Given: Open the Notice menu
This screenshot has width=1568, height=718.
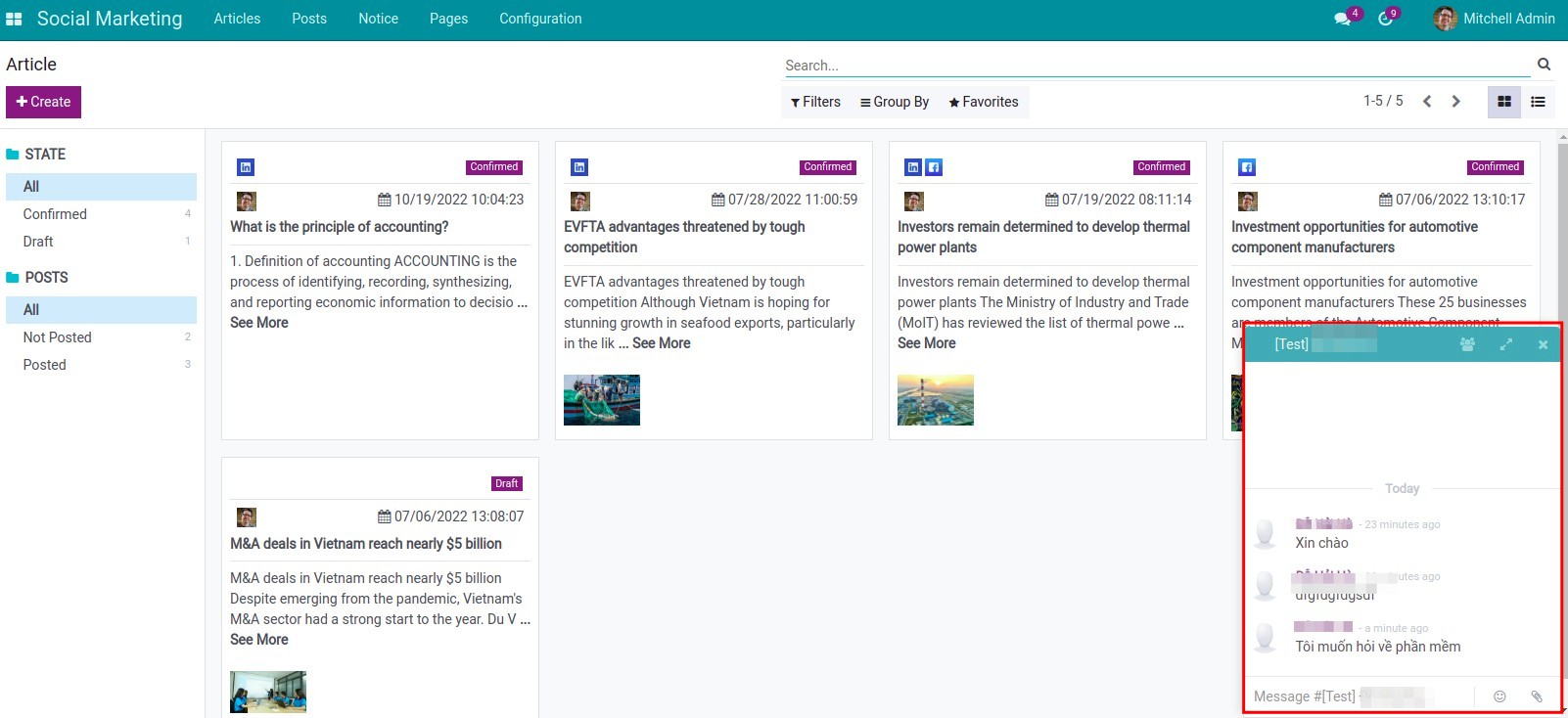Looking at the screenshot, I should point(378,19).
